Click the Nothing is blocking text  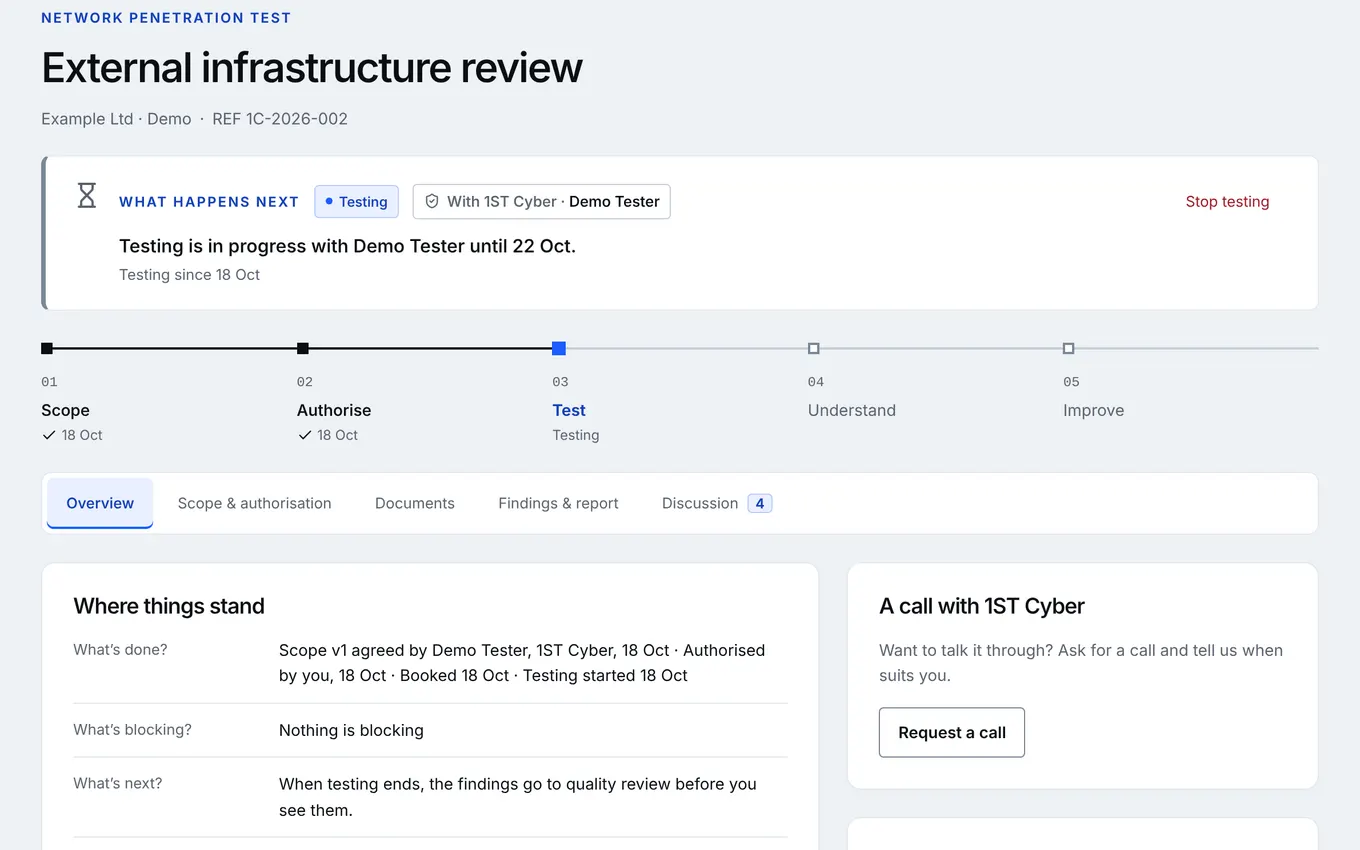click(x=351, y=730)
